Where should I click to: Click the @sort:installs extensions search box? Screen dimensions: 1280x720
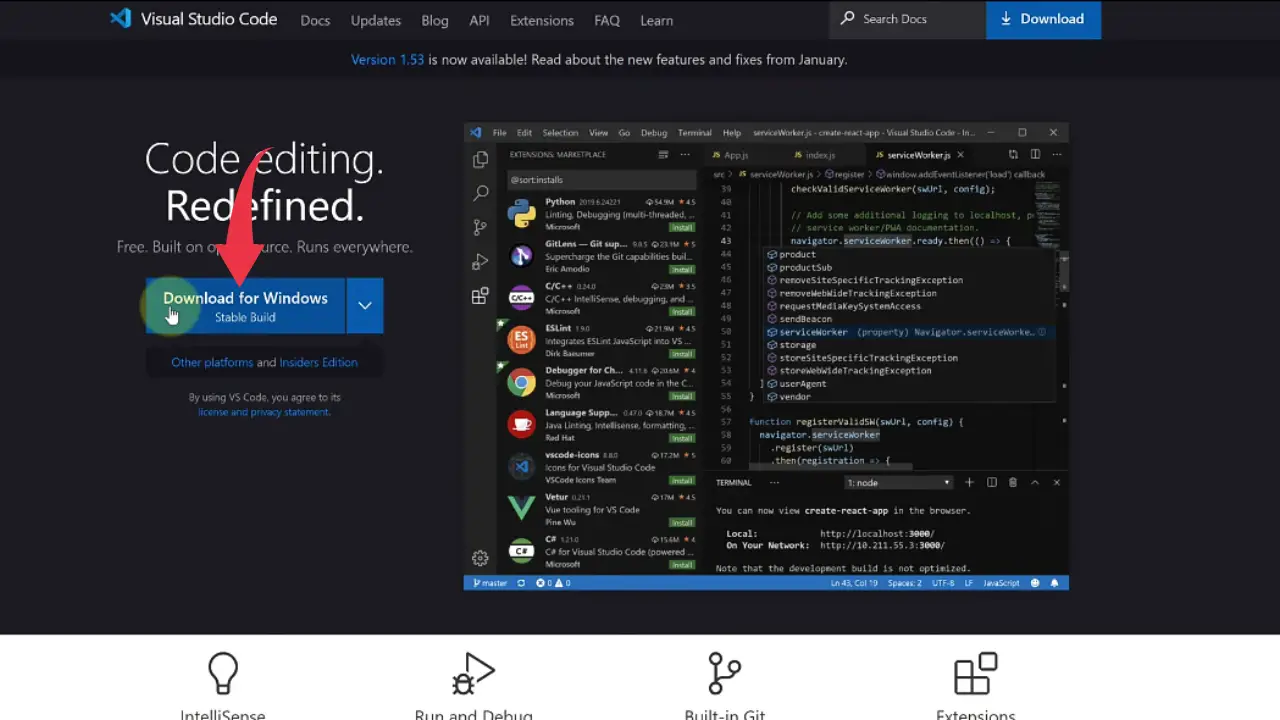point(602,180)
